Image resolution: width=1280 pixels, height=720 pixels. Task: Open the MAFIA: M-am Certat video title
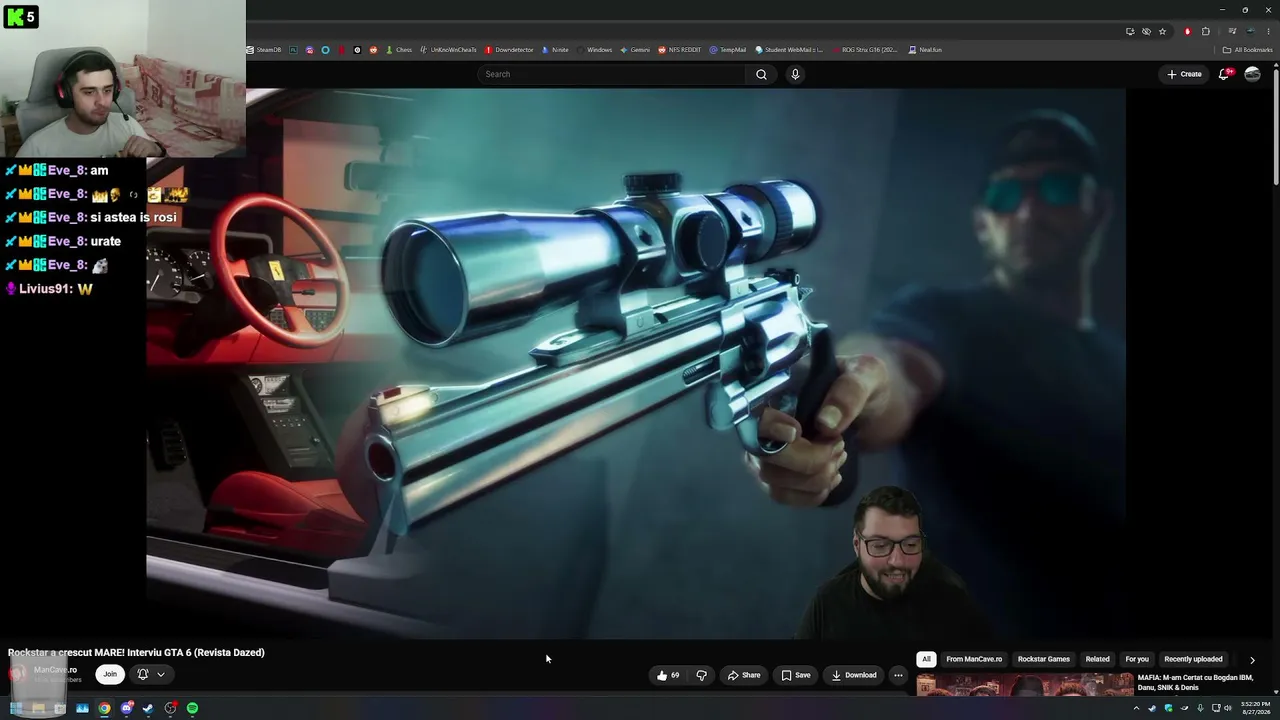1195,683
